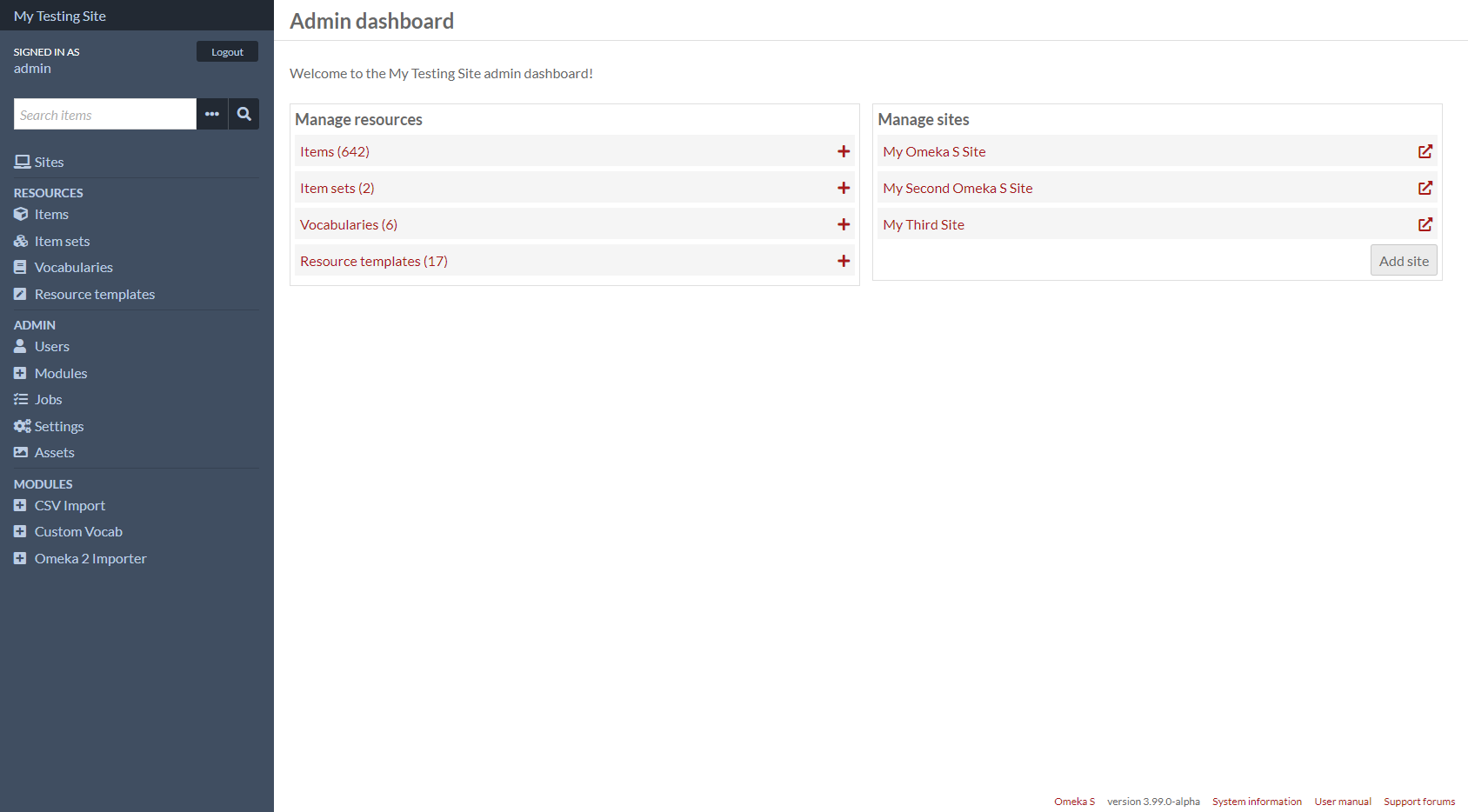Click the Custom Vocab plus-square icon
This screenshot has height=812, width=1468.
[20, 531]
